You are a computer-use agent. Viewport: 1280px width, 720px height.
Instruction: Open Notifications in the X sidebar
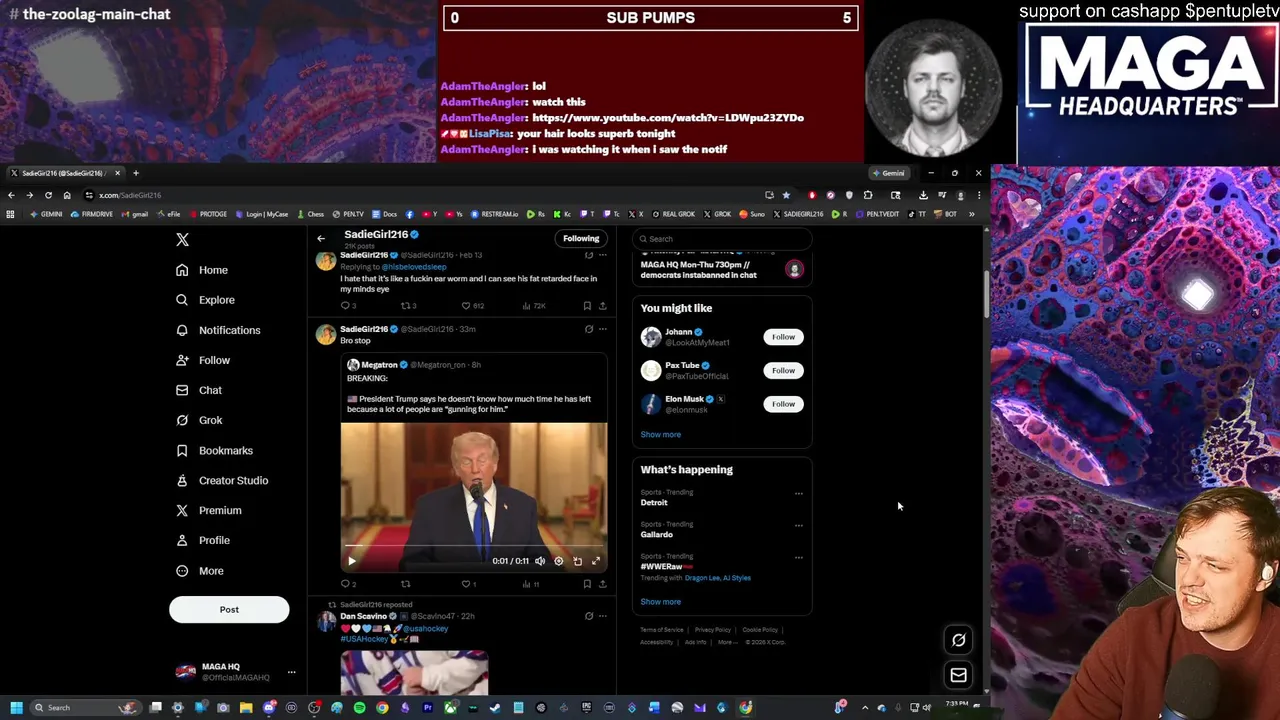pos(218,330)
